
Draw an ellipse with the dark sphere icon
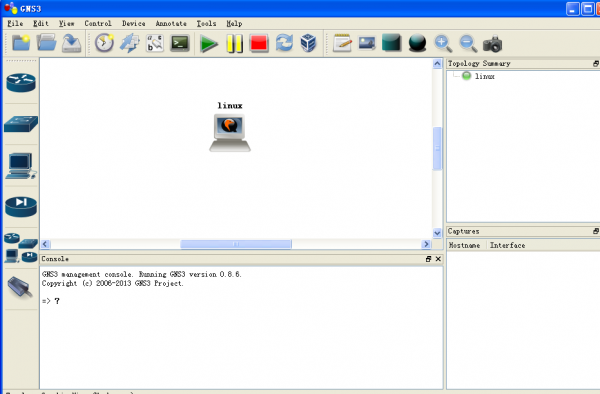tap(417, 43)
